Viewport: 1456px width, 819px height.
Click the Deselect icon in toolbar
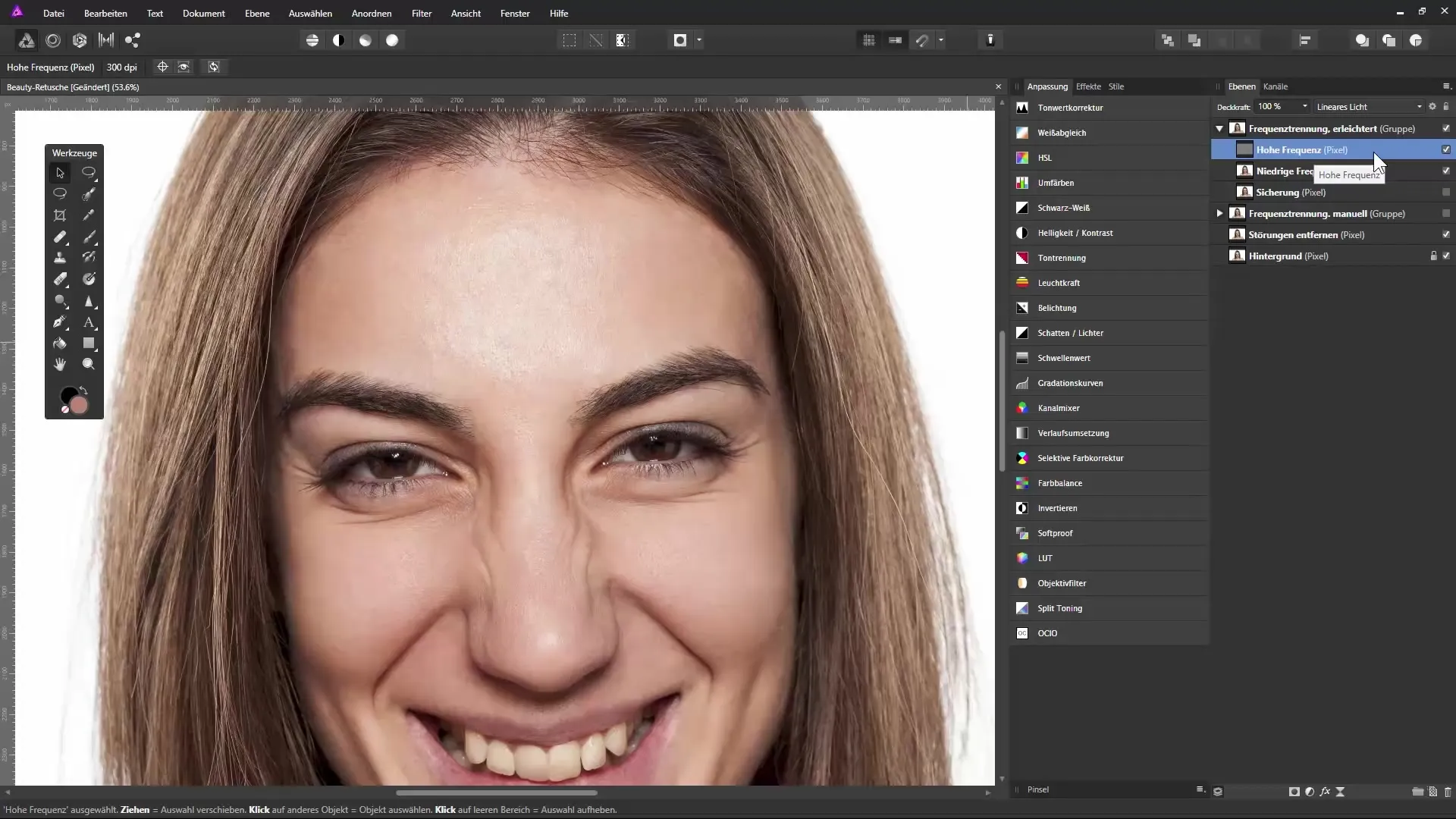click(x=596, y=40)
